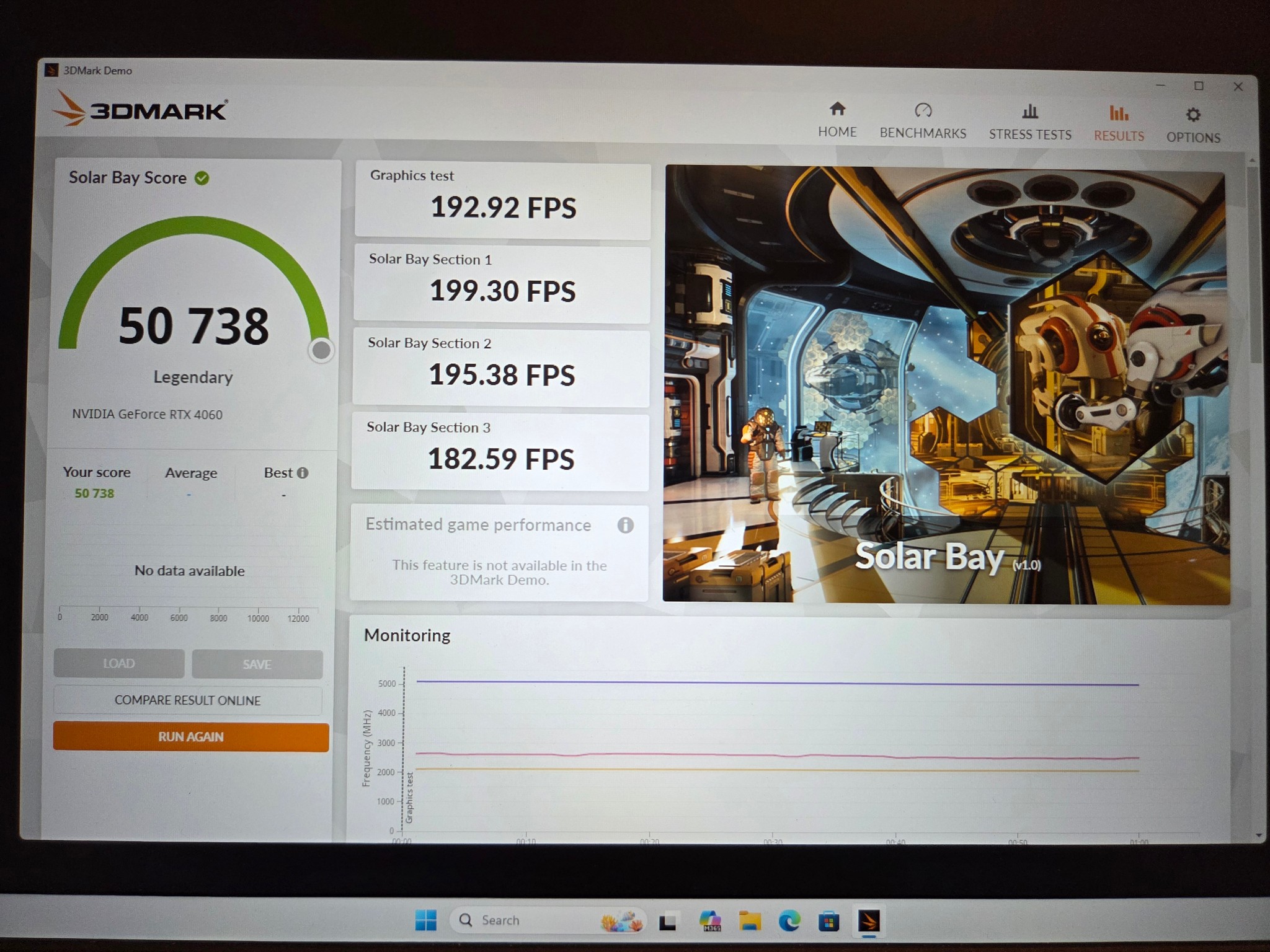This screenshot has width=1270, height=952.
Task: Minimize the 3DMark Demo window
Action: pos(1160,85)
